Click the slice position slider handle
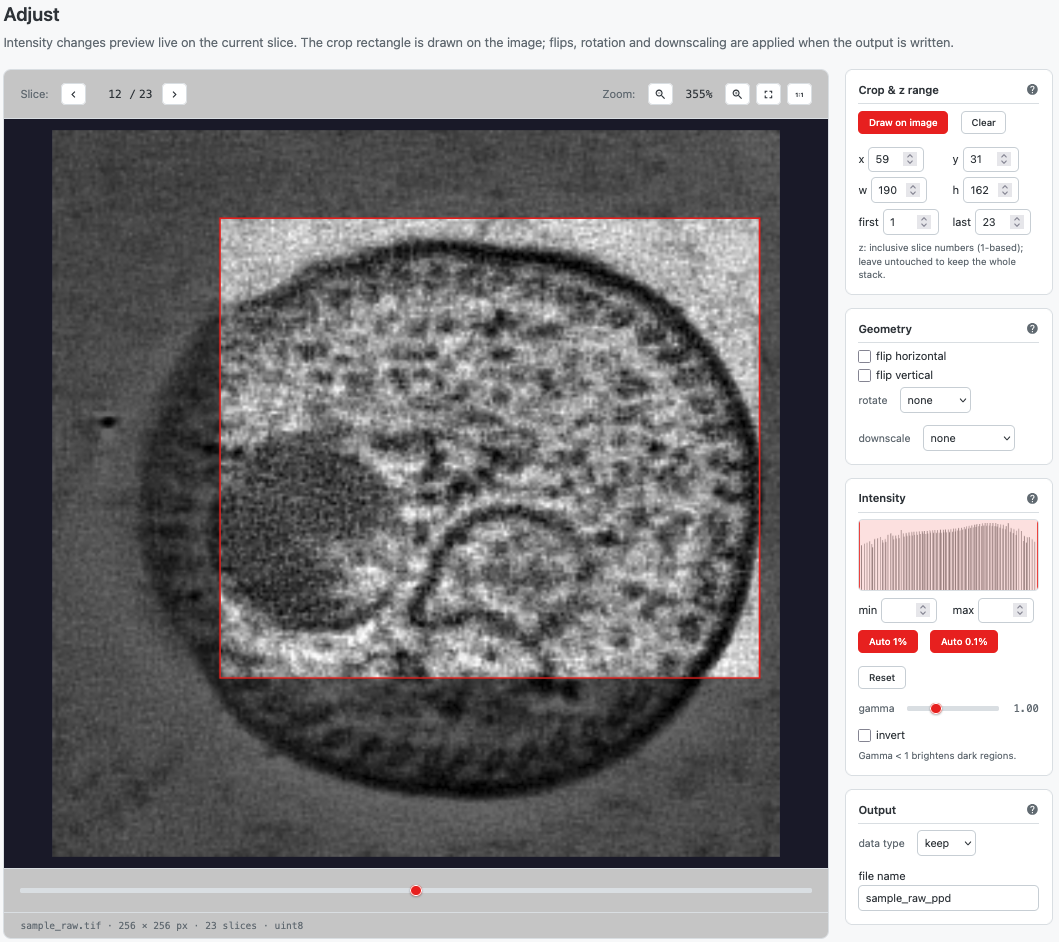 point(416,891)
